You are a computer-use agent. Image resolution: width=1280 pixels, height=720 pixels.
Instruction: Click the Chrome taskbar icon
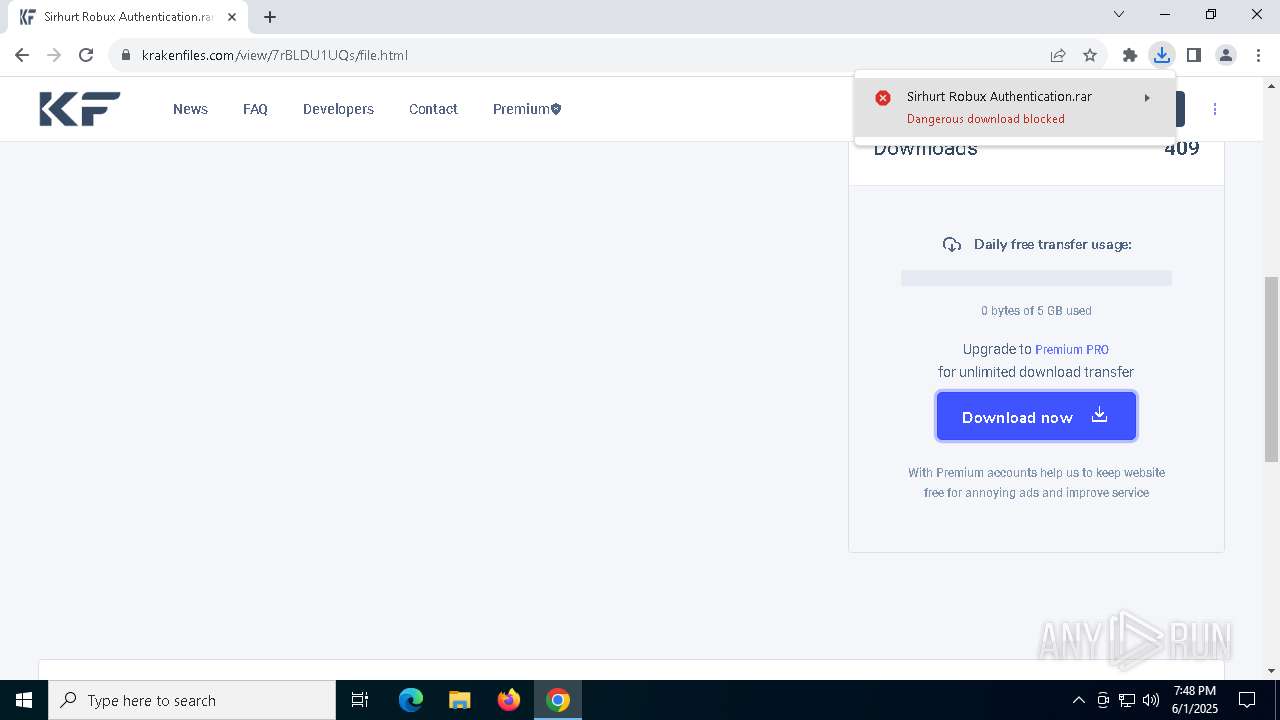558,700
